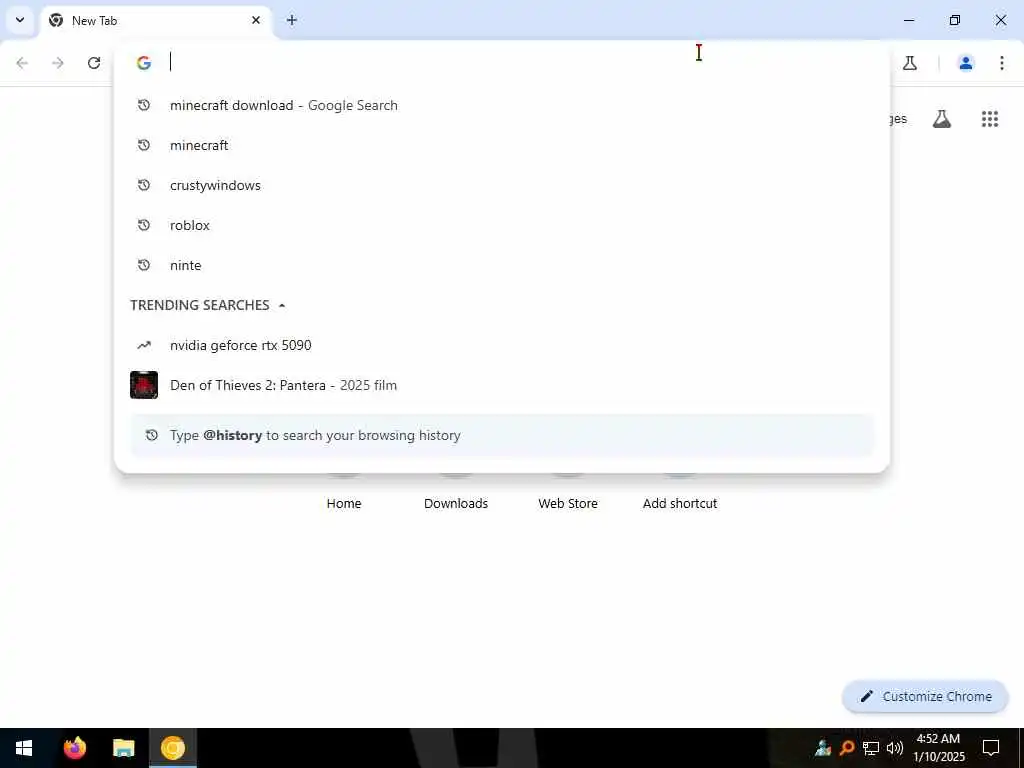
Task: Open the tab search dropdown arrow
Action: 20,20
